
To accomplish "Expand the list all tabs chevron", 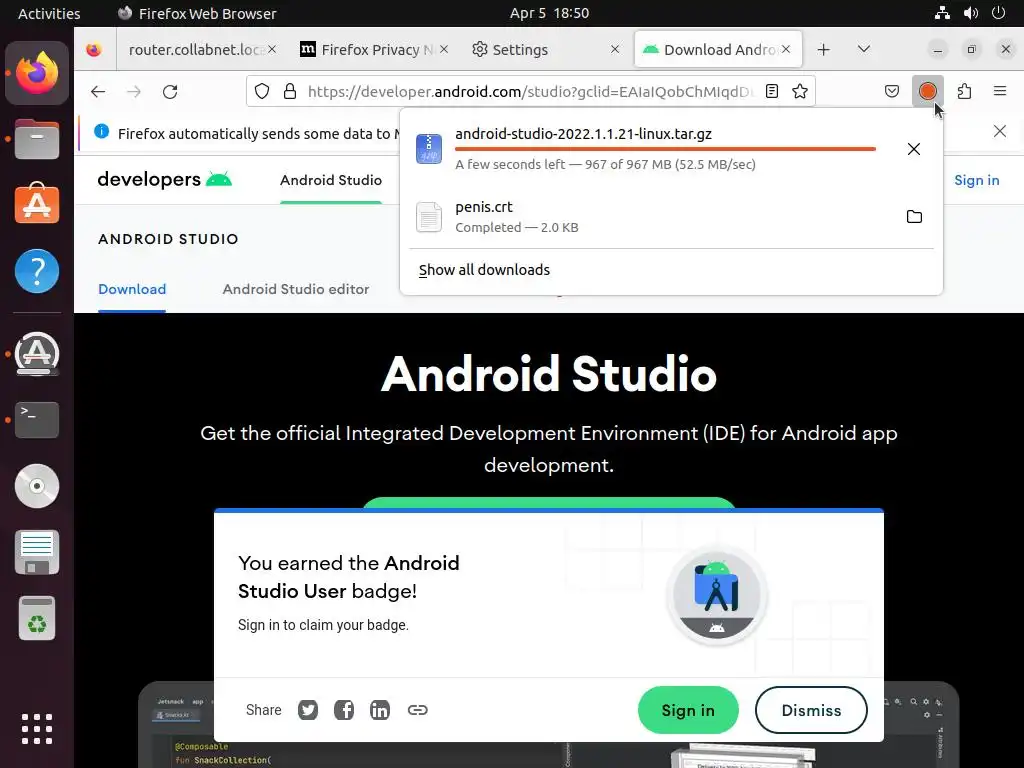I will click(863, 49).
